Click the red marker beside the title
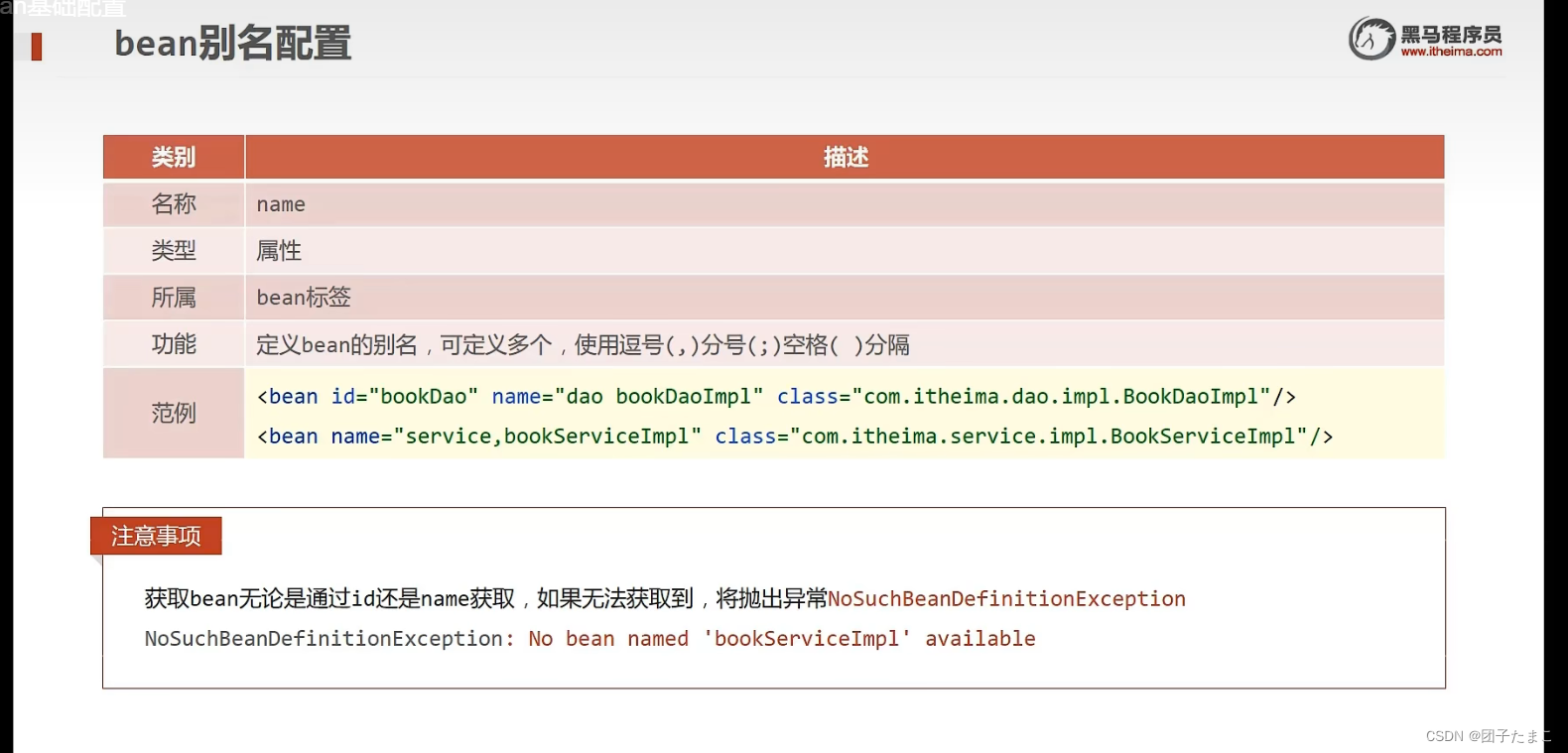1568x753 pixels. tap(37, 47)
